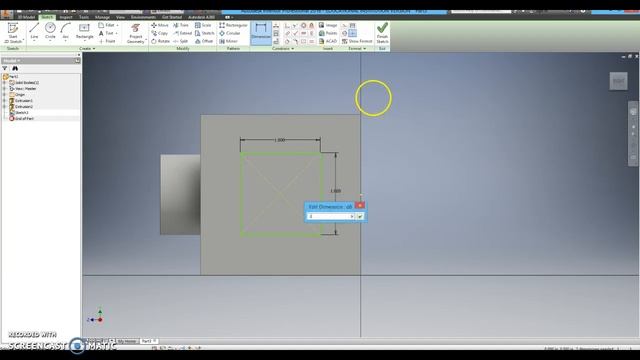The width and height of the screenshot is (640, 360).
Task: Expand the Create panel dropdown
Action: (x=87, y=49)
